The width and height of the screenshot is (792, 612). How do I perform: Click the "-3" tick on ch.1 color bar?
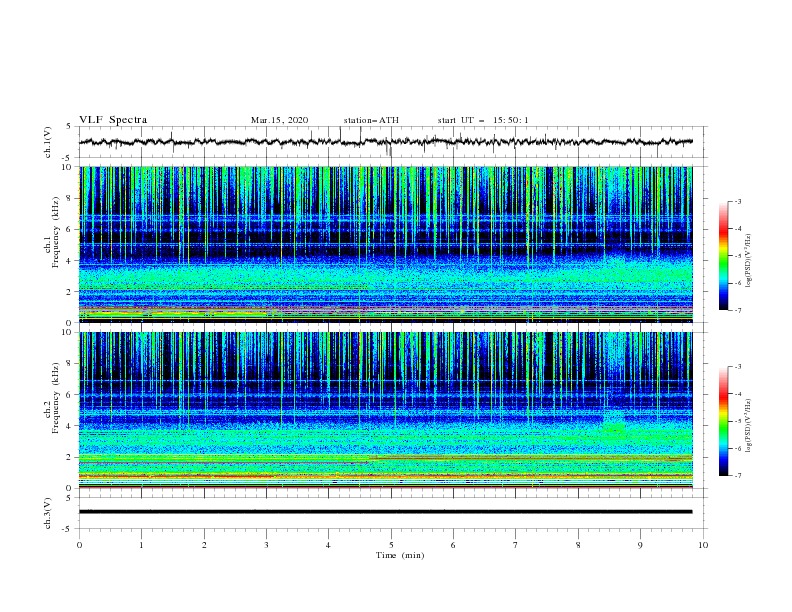[x=737, y=201]
